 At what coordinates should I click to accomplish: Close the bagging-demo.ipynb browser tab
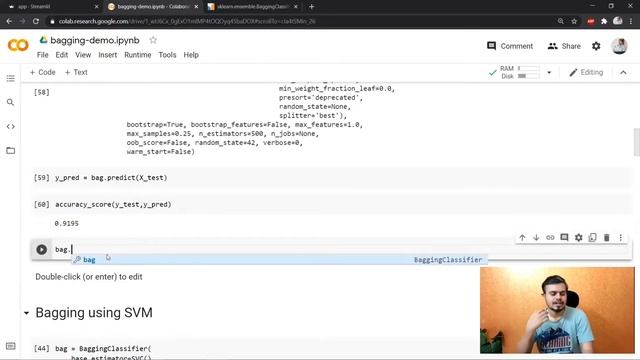[x=196, y=7]
